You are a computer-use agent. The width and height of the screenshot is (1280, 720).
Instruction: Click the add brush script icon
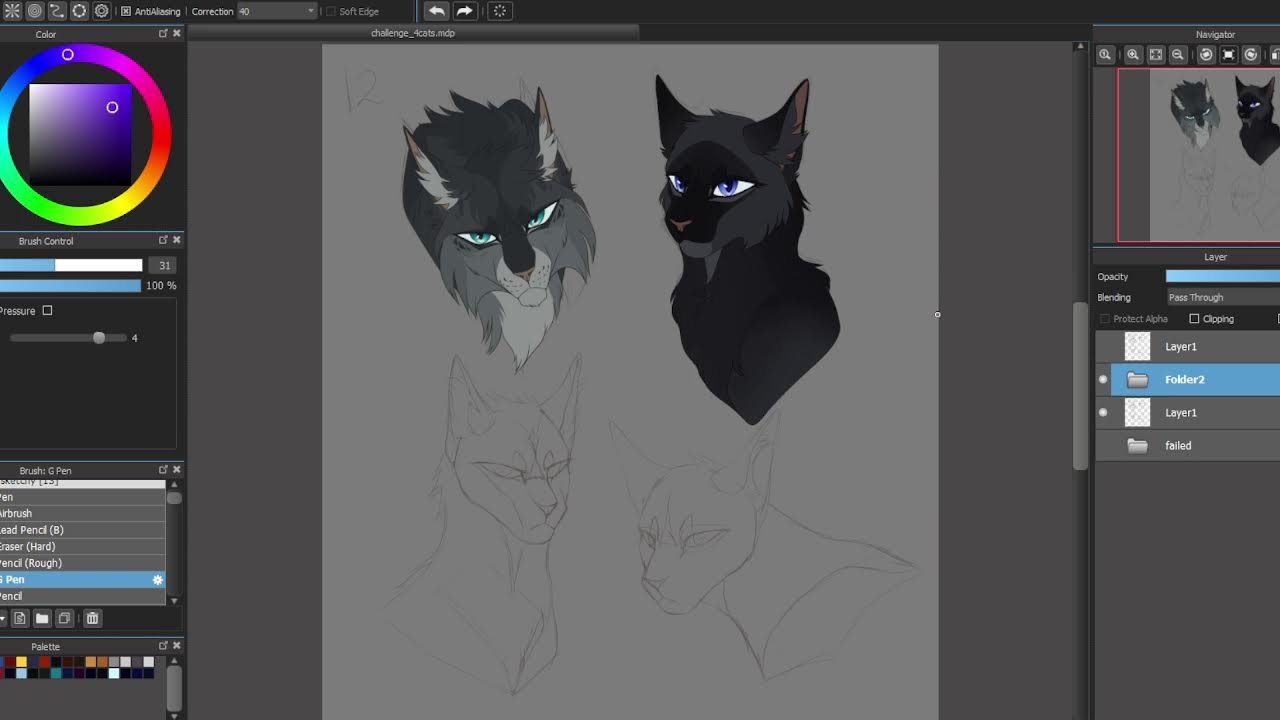[x=19, y=619]
